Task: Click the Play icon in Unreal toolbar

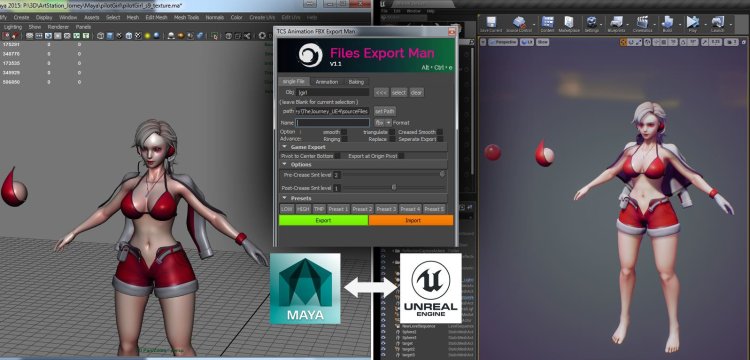Action: [x=692, y=22]
